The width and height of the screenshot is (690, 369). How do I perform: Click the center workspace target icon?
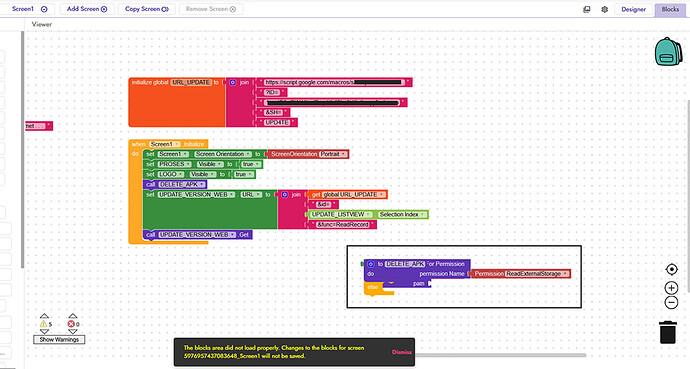[x=672, y=269]
